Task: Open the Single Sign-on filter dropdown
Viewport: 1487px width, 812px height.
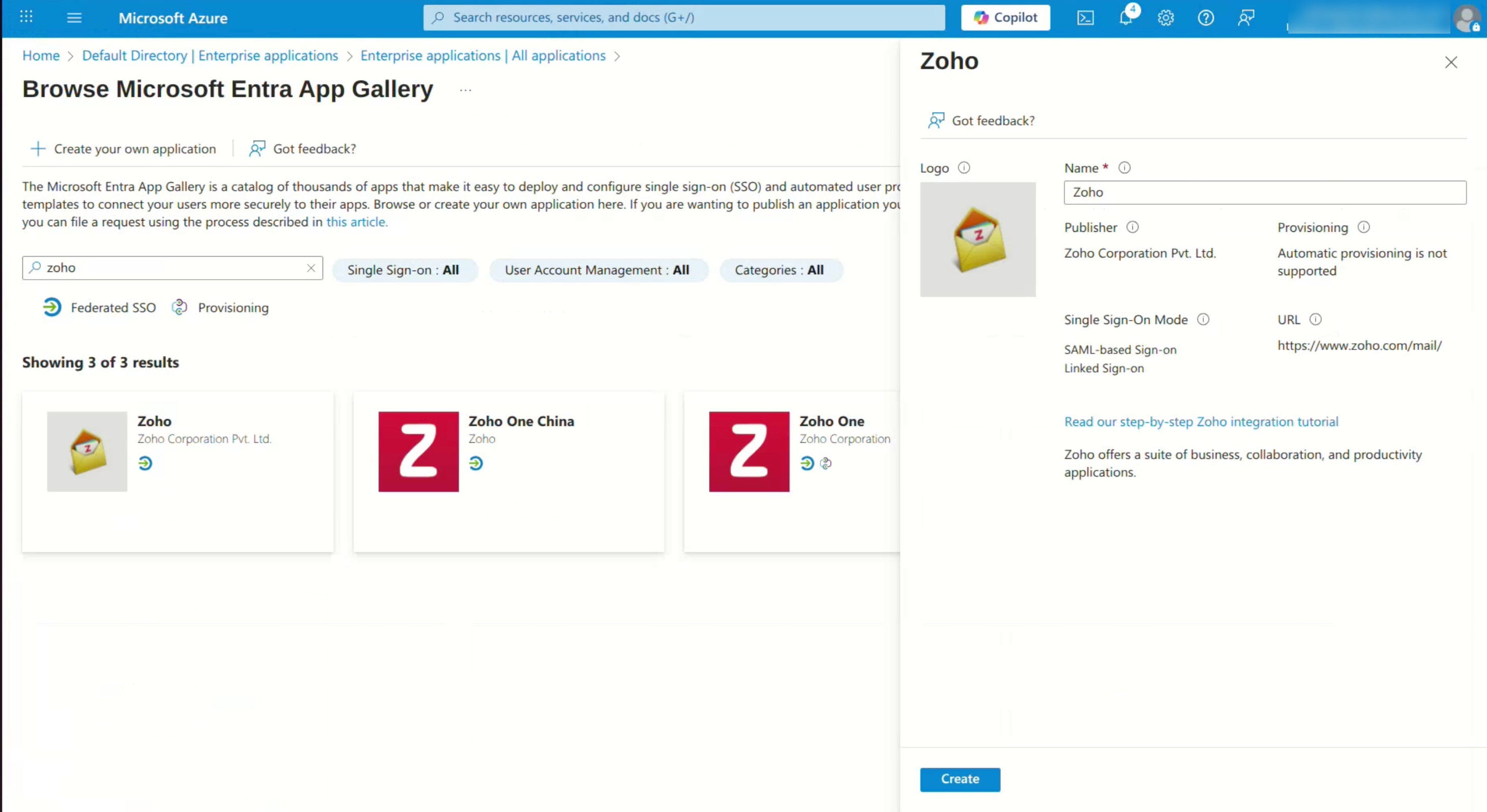Action: (x=404, y=270)
